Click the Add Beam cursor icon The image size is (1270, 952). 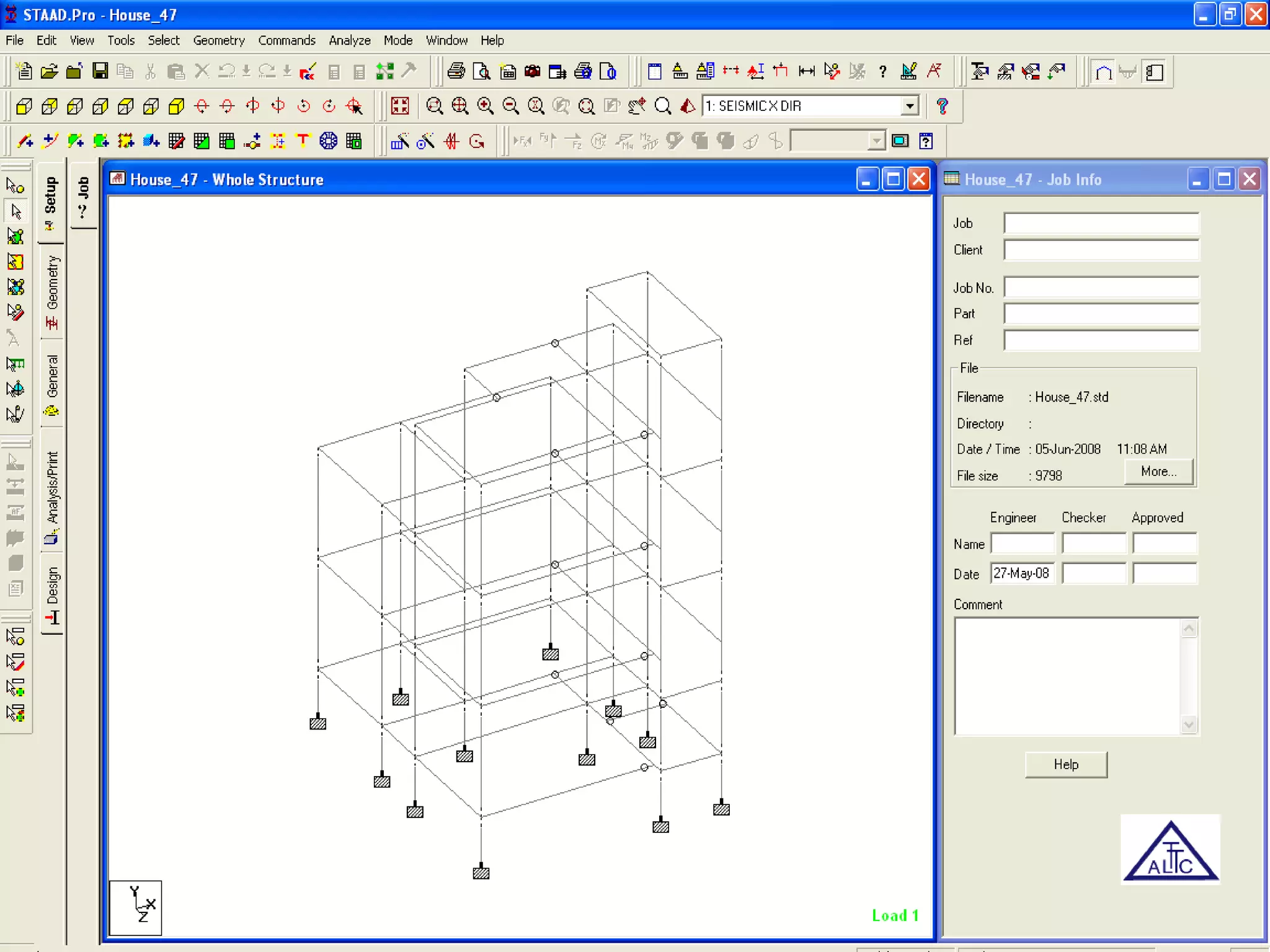25,141
